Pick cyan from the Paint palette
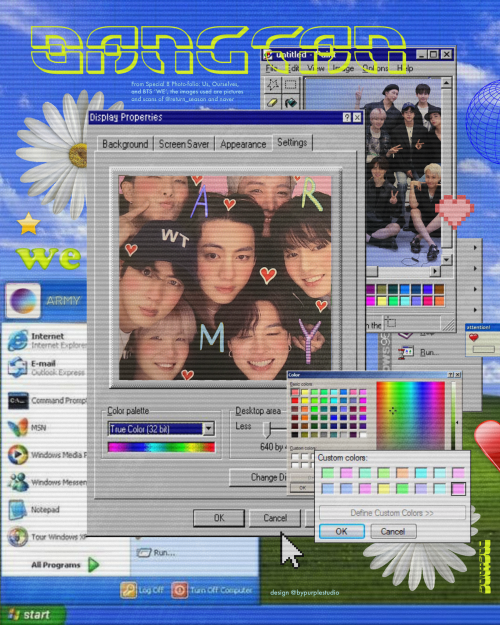The width and height of the screenshot is (500, 625). [x=405, y=301]
